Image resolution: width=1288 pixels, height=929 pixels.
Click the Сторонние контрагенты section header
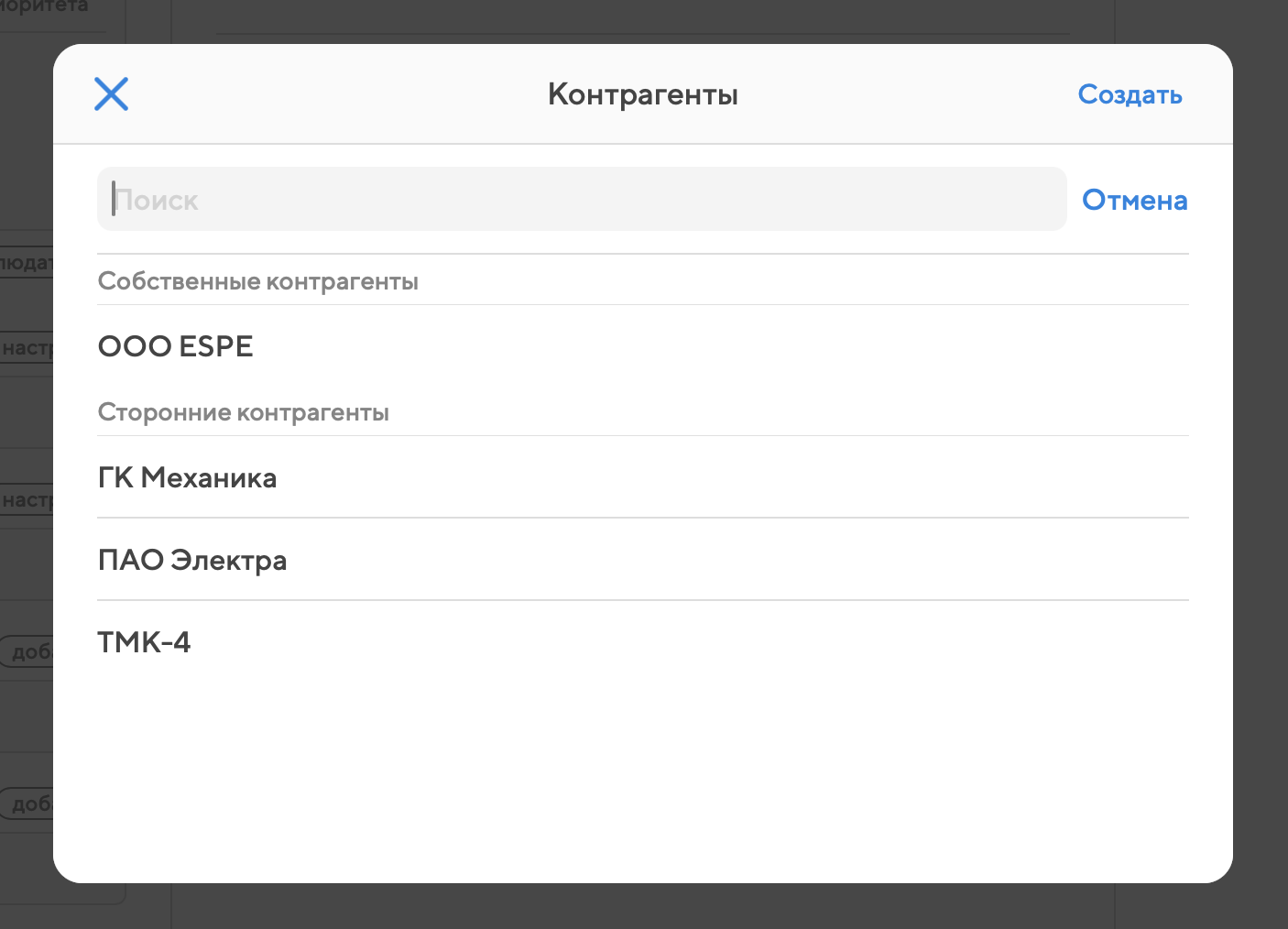(244, 412)
